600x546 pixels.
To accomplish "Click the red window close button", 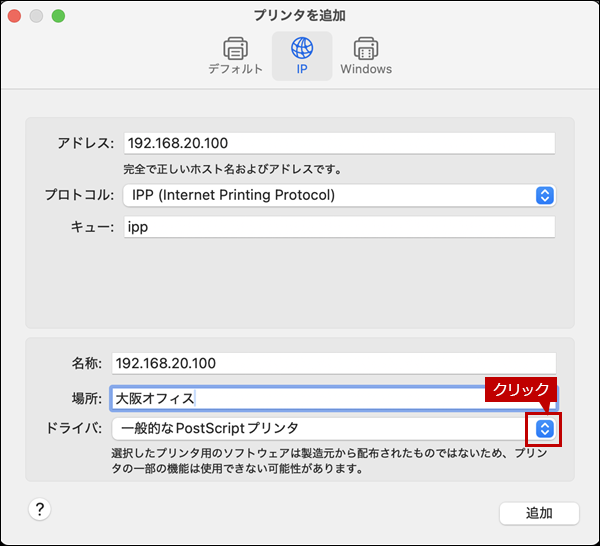I will pyautogui.click(x=17, y=17).
